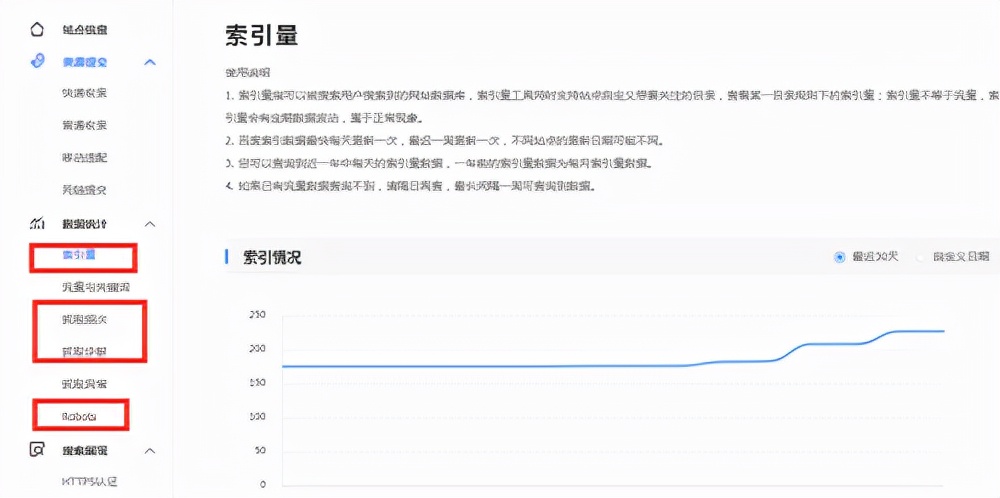Collapse the resource submission (资源提交) section chevron
The width and height of the screenshot is (1000, 498).
click(151, 62)
